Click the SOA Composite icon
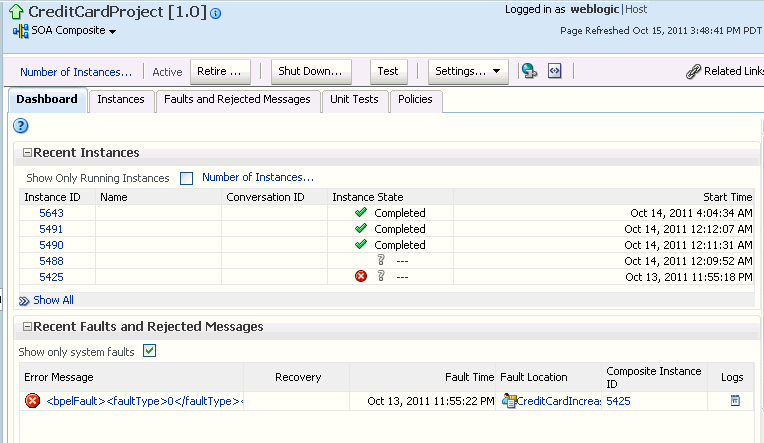 coord(20,32)
